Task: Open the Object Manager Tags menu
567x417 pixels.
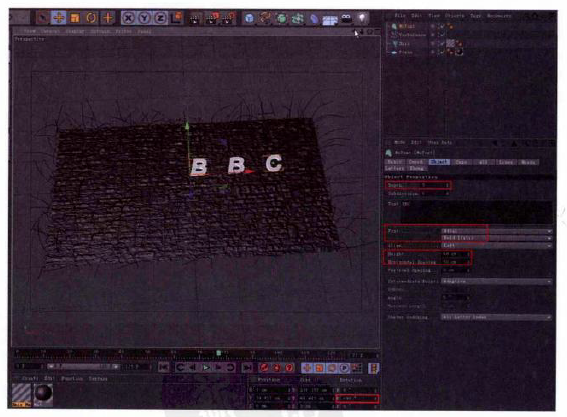Action: (476, 16)
